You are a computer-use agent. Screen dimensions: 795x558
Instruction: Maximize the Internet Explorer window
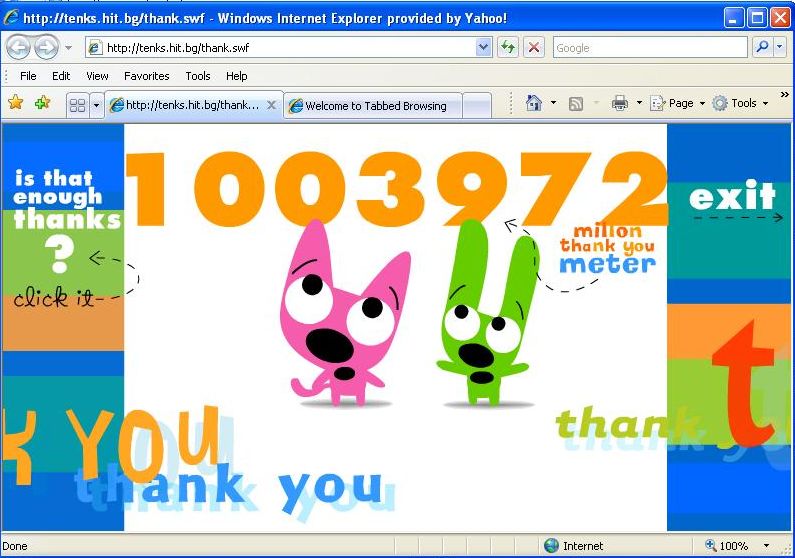click(757, 18)
